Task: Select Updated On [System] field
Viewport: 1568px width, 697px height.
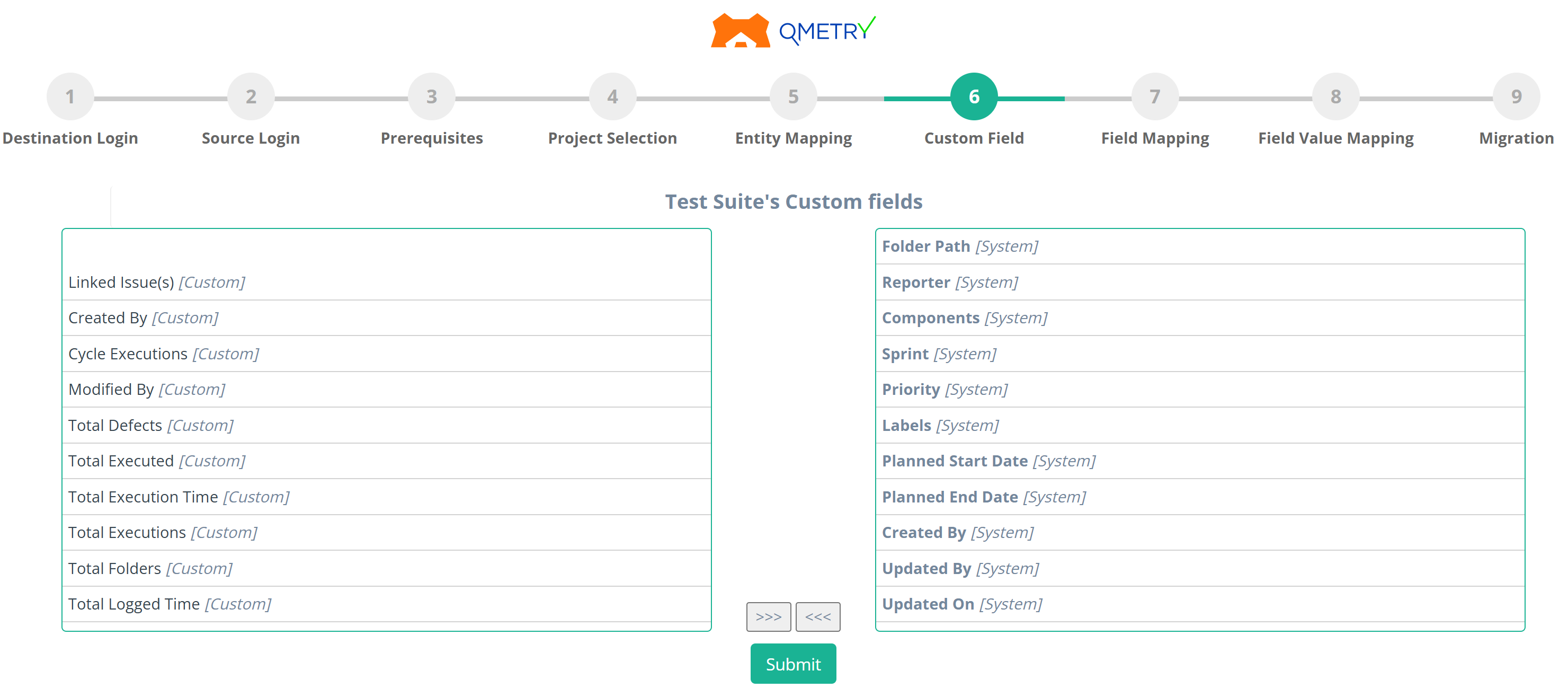Action: (1200, 604)
